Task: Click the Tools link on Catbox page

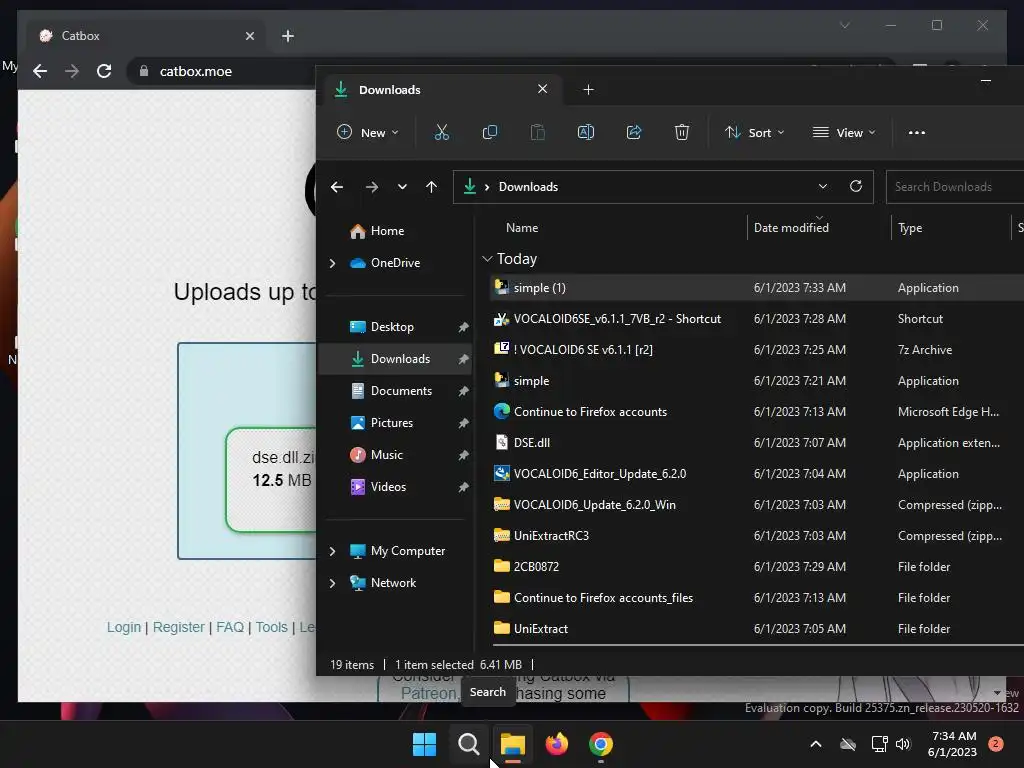Action: [x=272, y=628]
